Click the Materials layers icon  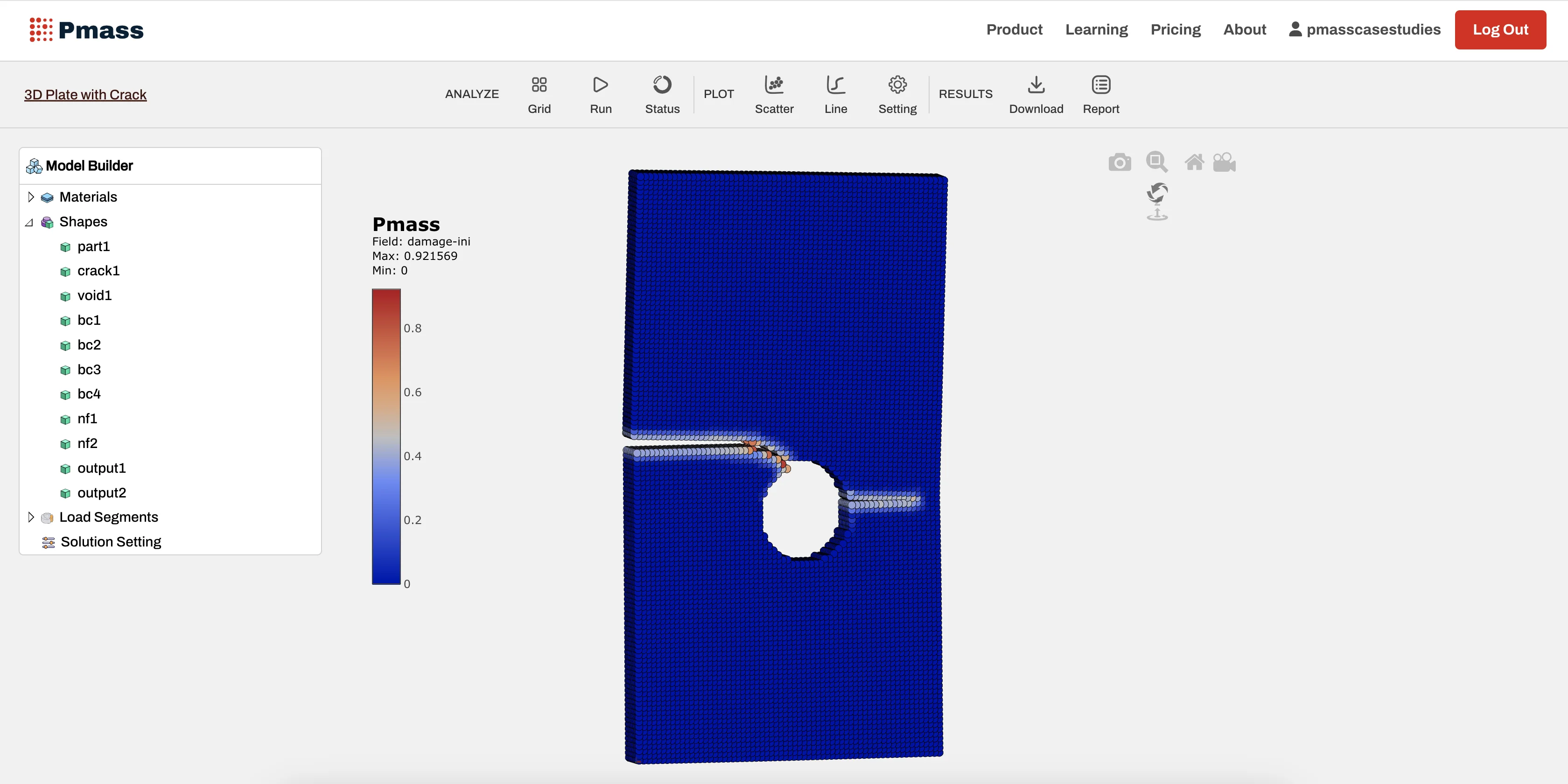(x=47, y=197)
